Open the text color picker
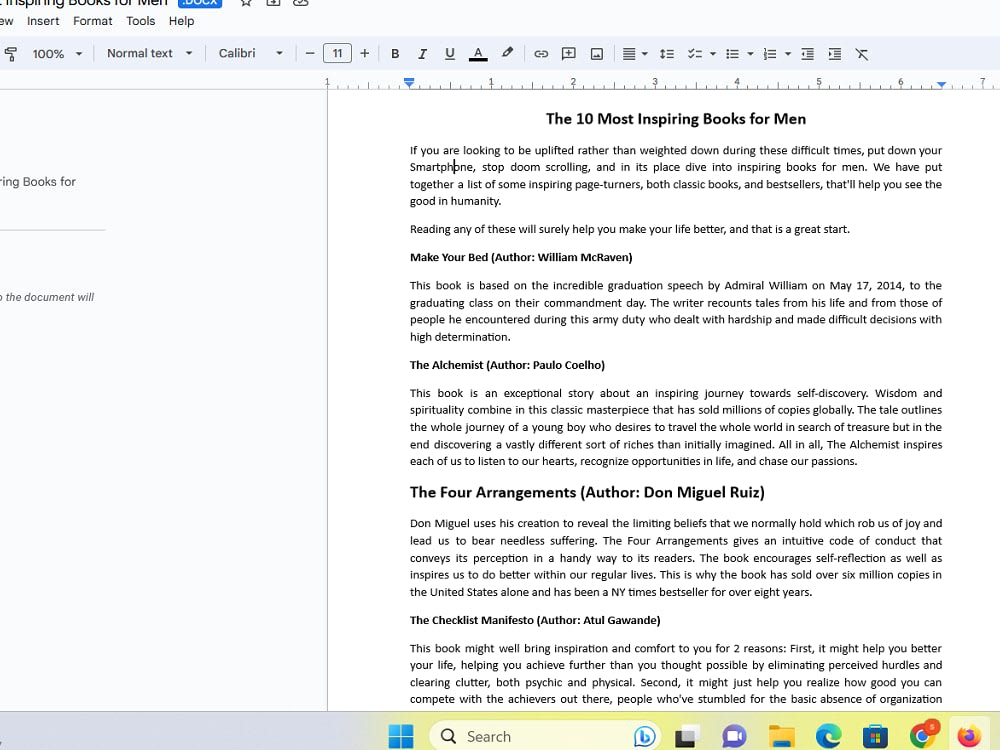The width and height of the screenshot is (1000, 750). (x=478, y=54)
